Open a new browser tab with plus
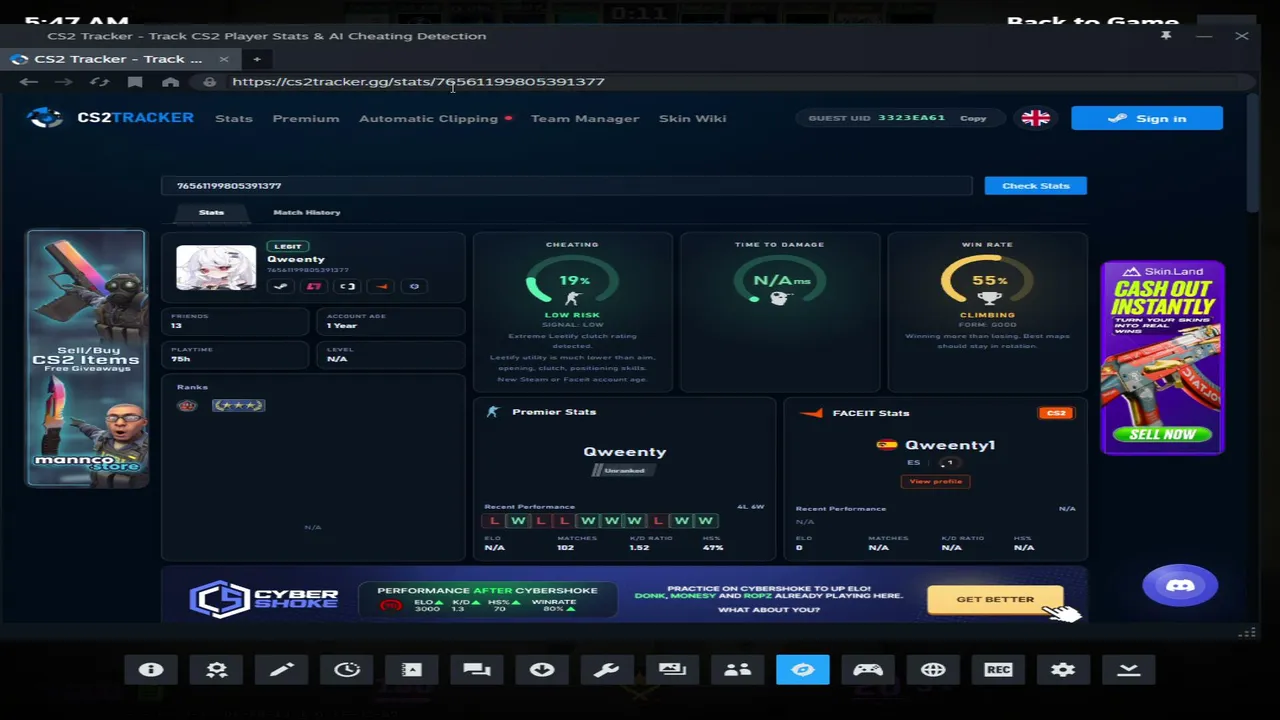This screenshot has width=1280, height=720. pos(257,59)
